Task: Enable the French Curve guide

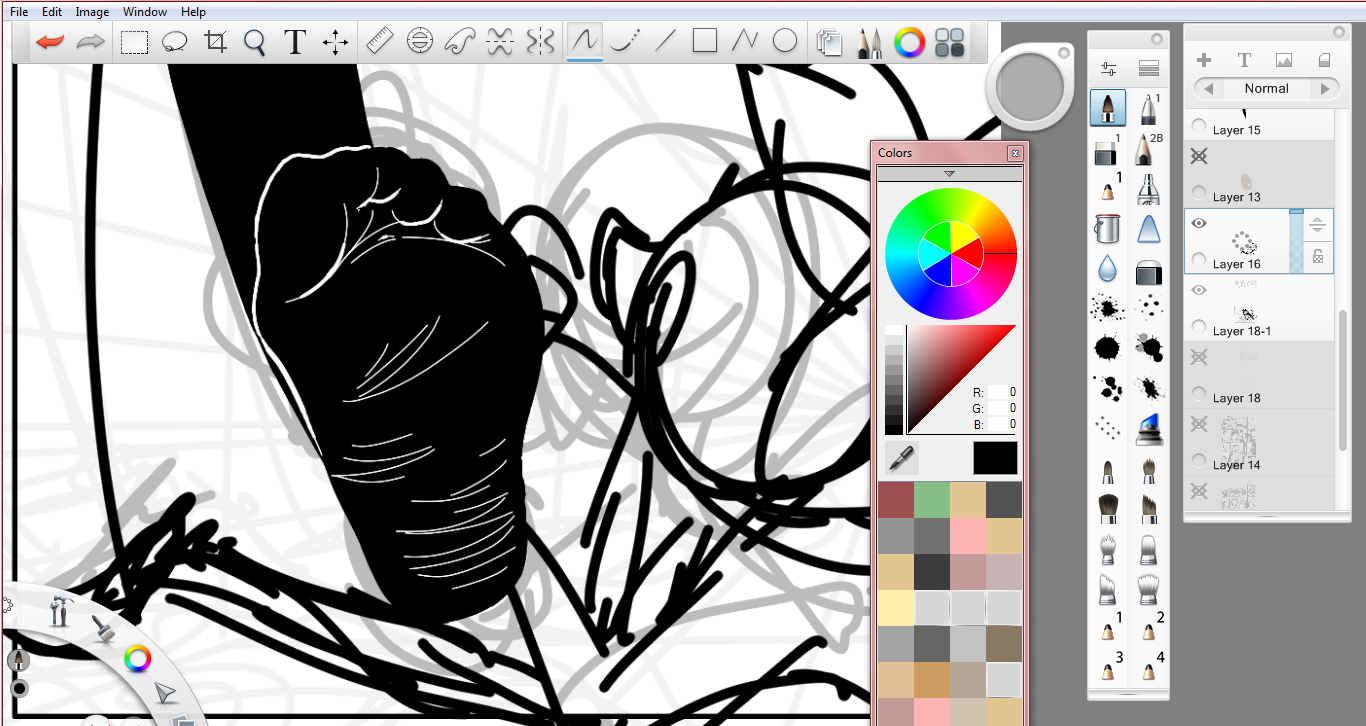Action: pyautogui.click(x=461, y=41)
